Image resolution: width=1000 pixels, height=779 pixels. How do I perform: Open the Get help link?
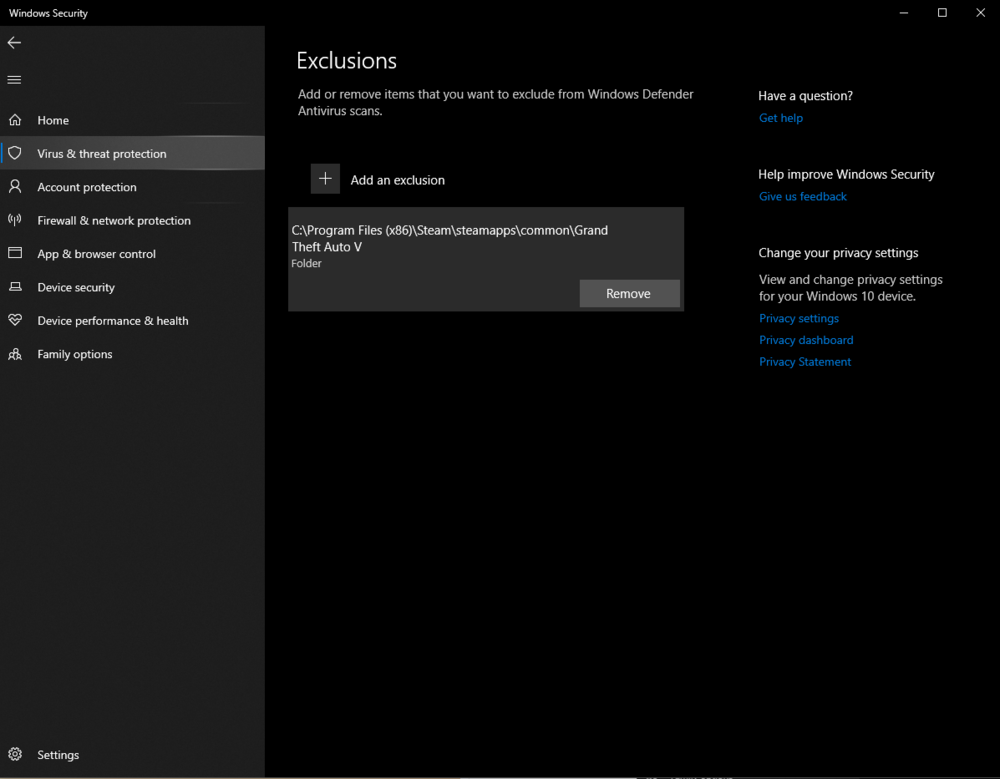pyautogui.click(x=780, y=118)
